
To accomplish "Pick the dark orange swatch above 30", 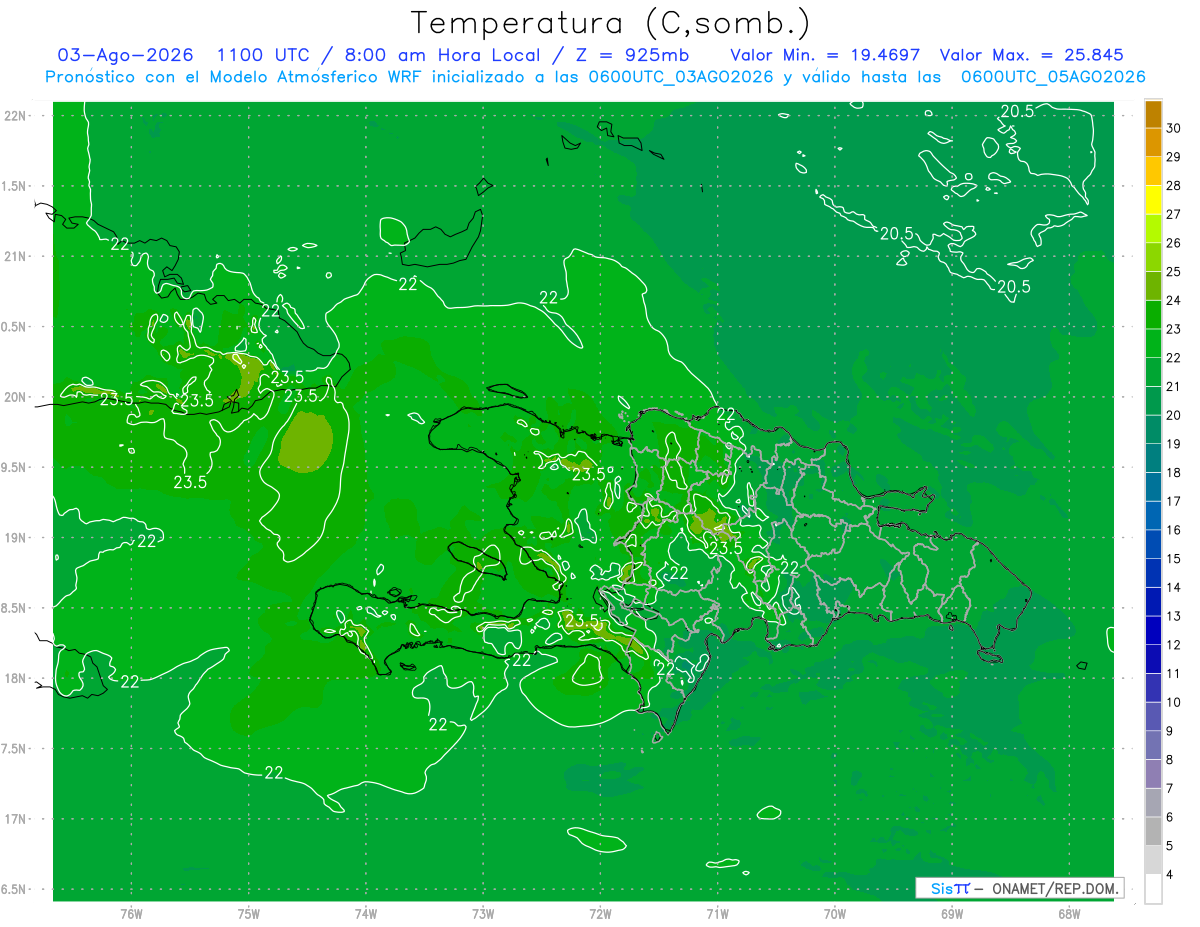I will point(1153,114).
